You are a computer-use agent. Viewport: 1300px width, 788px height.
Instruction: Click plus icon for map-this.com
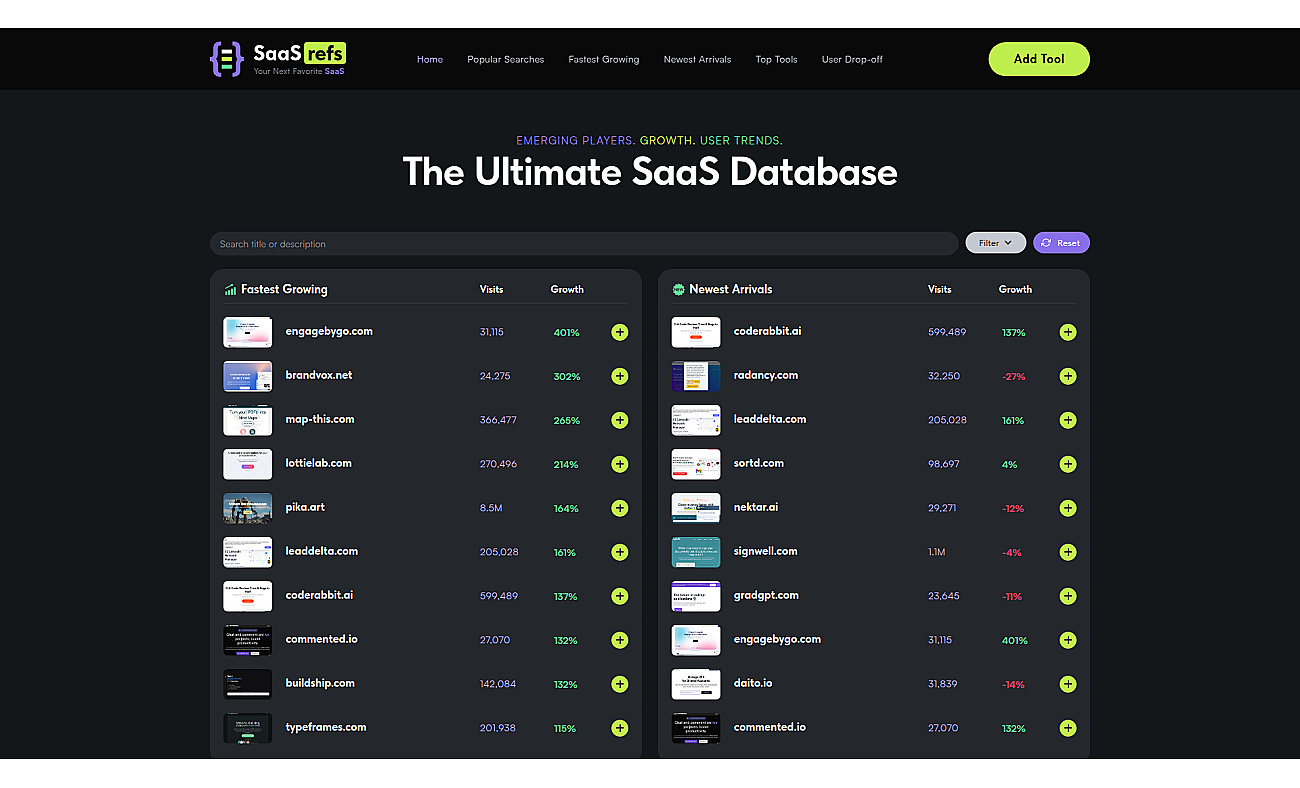[620, 420]
